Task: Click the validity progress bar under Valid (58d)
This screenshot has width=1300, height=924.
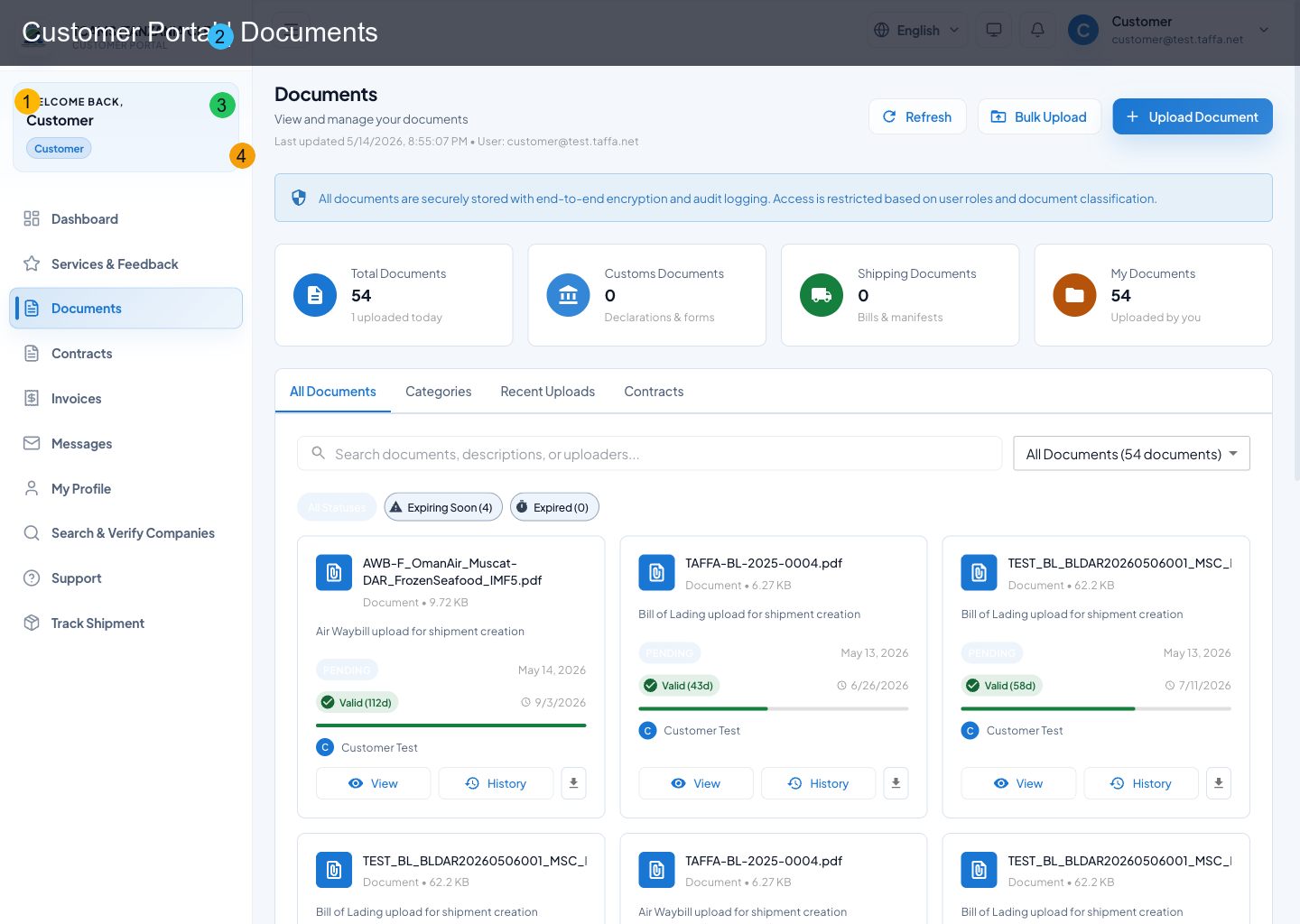Action: point(1096,708)
